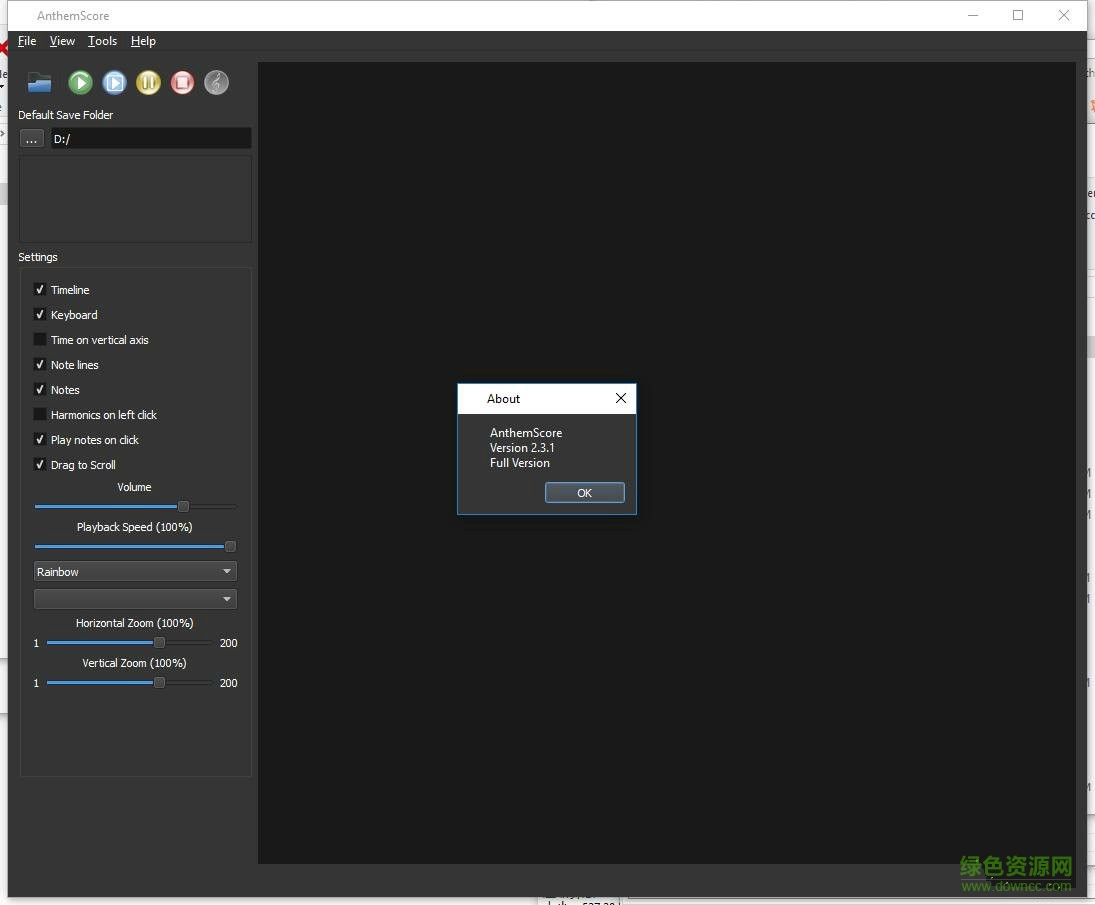
Task: Pause playback with the yellow button
Action: pyautogui.click(x=148, y=83)
